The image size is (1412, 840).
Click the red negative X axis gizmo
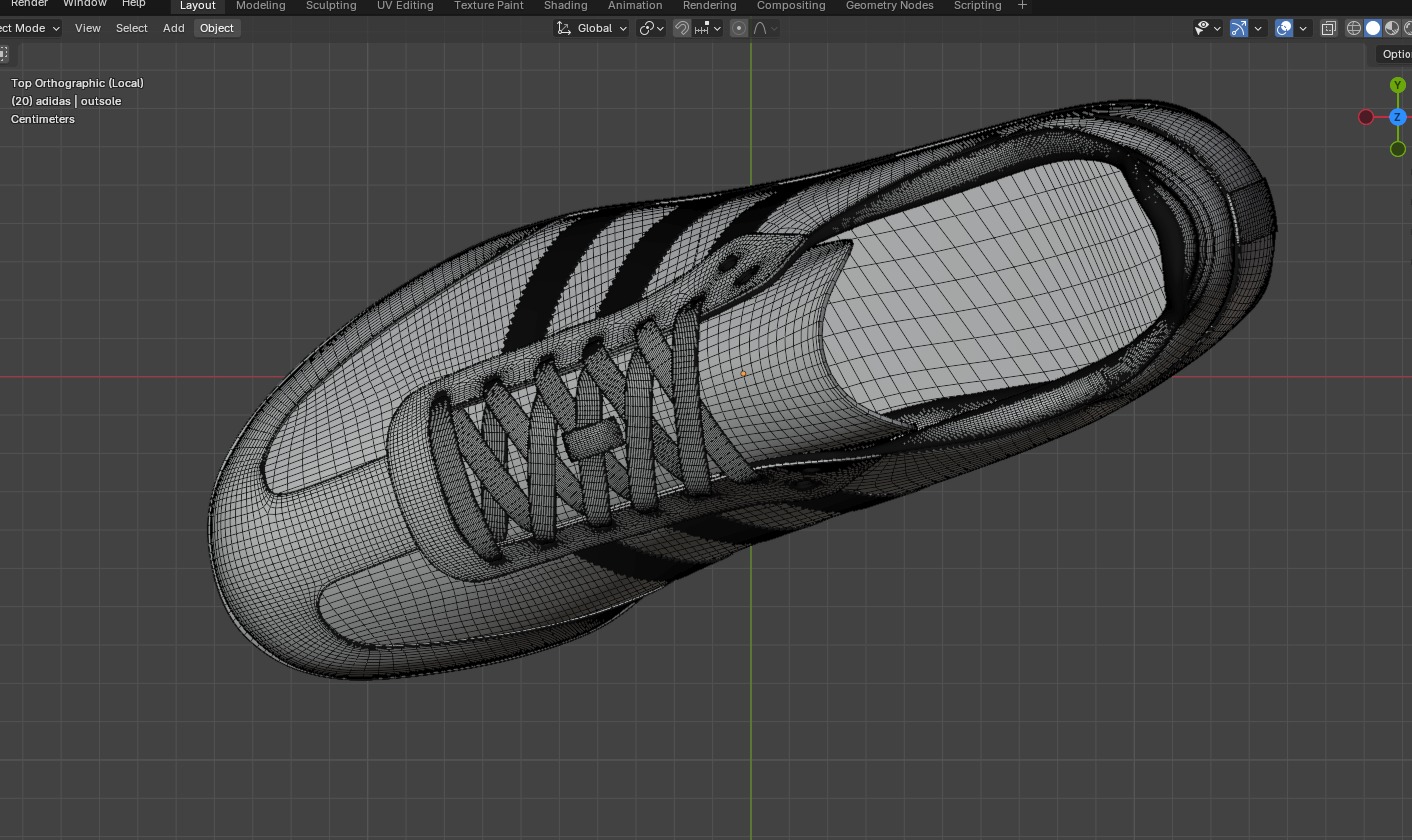tap(1366, 117)
